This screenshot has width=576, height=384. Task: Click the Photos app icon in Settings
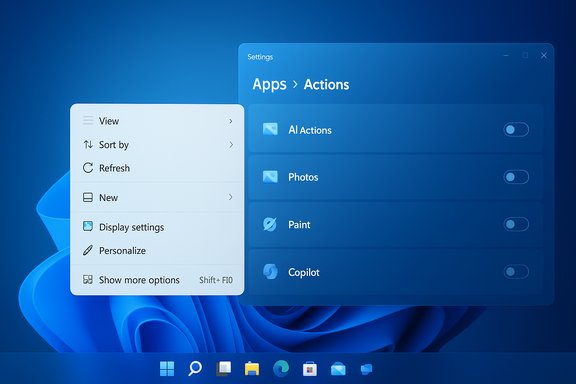pyautogui.click(x=270, y=177)
